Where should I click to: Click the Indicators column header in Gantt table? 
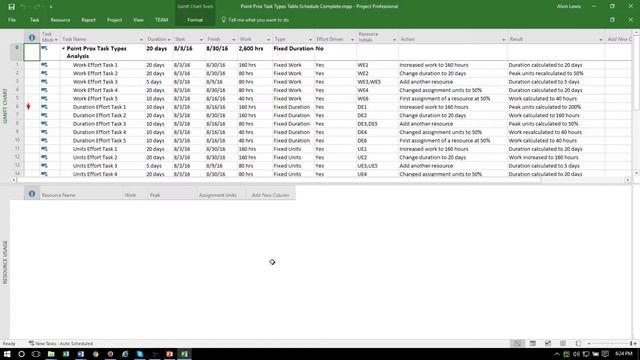point(32,37)
